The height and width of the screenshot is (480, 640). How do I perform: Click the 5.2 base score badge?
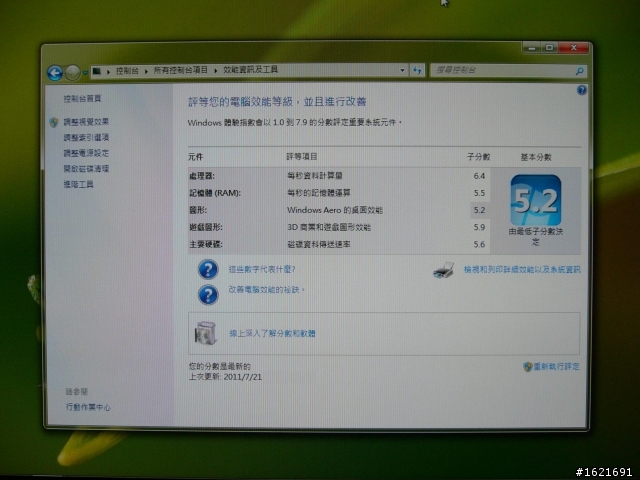536,200
